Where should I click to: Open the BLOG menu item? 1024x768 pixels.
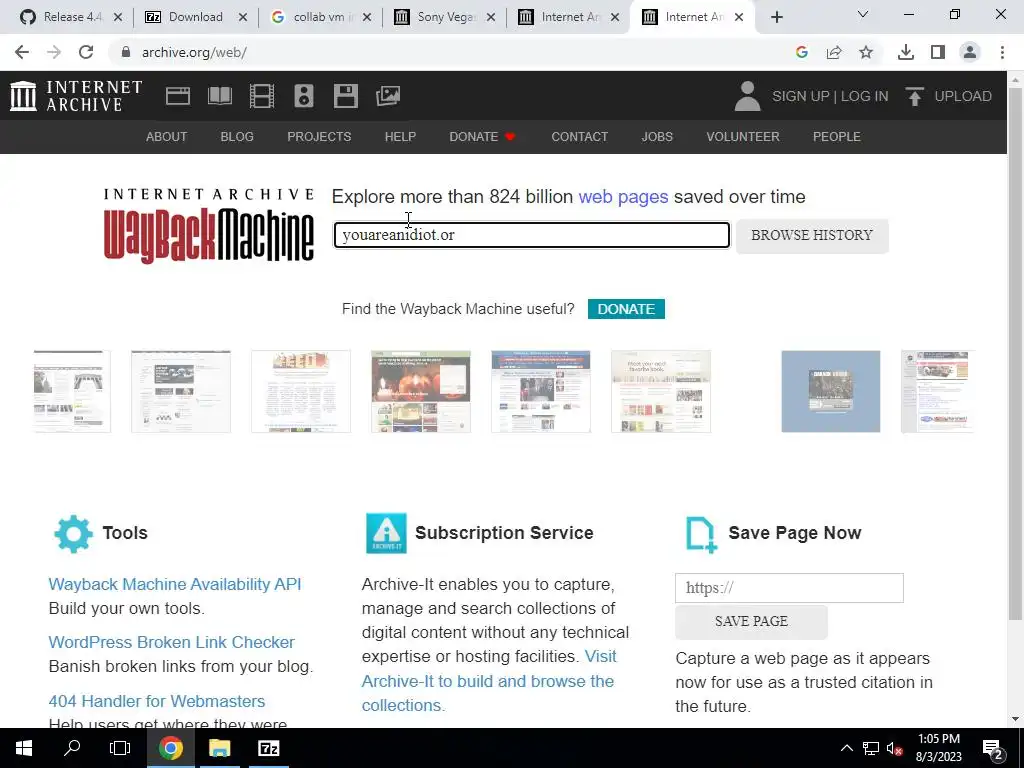pyautogui.click(x=237, y=136)
